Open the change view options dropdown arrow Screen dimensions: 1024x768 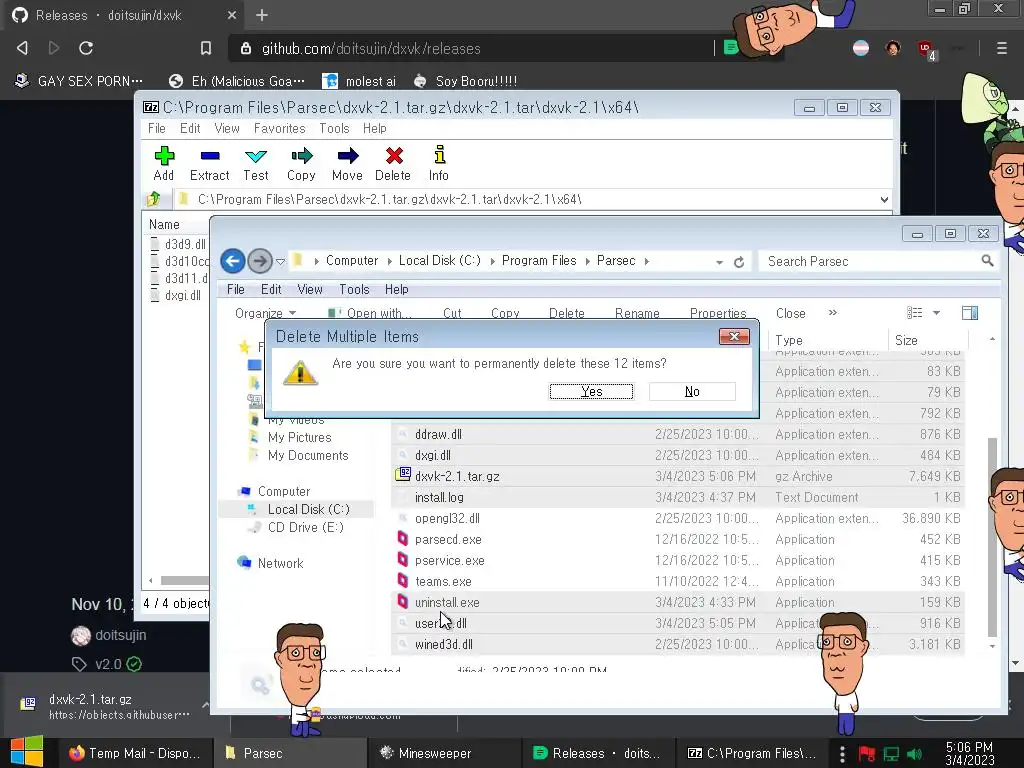(936, 313)
